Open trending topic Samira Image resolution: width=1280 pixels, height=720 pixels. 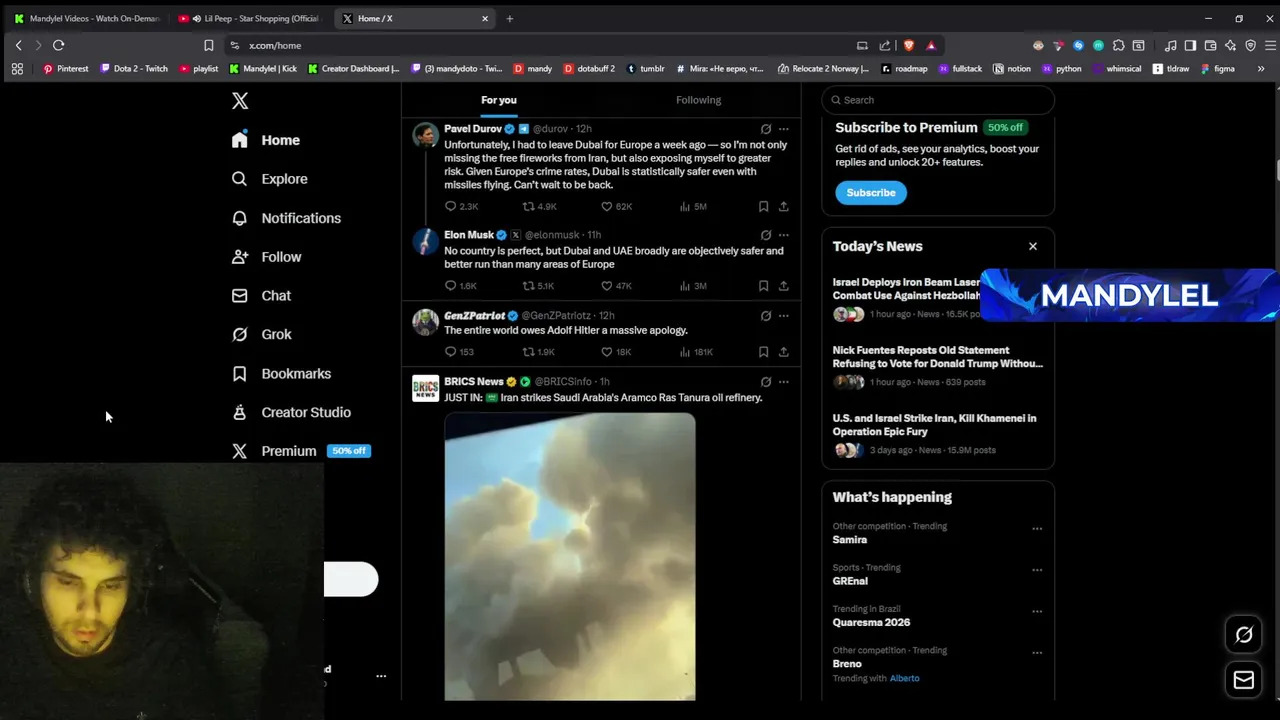(x=850, y=540)
